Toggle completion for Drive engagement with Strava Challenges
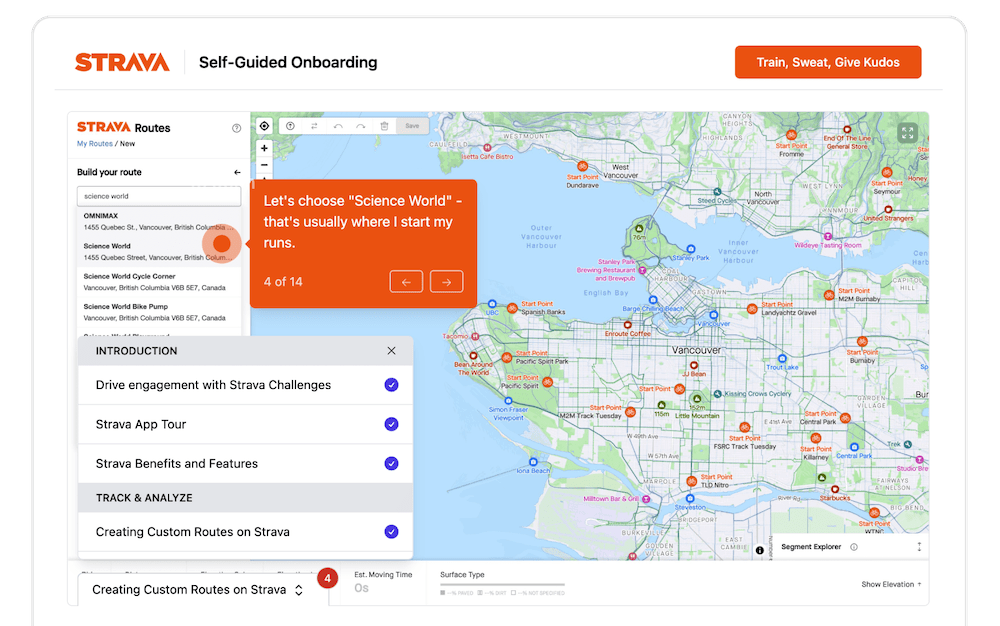The height and width of the screenshot is (626, 1000). coord(390,385)
